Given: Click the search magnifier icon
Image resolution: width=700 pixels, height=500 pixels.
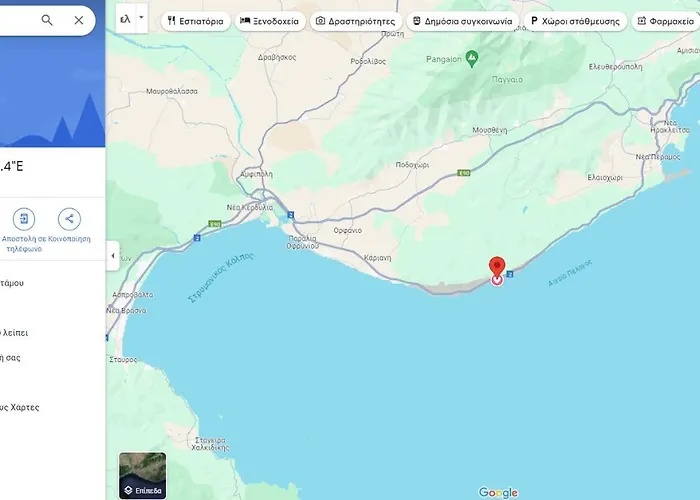Looking at the screenshot, I should coord(47,20).
